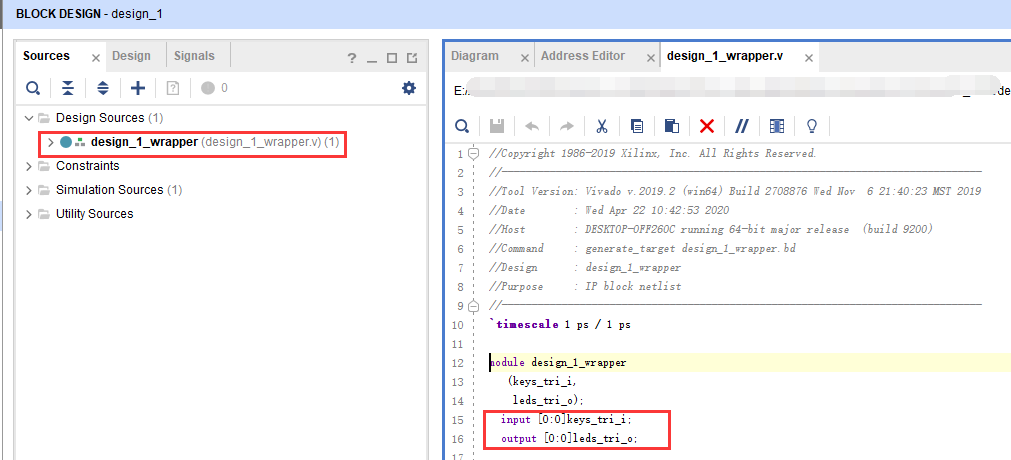Screen dimensions: 1011x460
Task: Open the Diagram tab
Action: pos(475,55)
